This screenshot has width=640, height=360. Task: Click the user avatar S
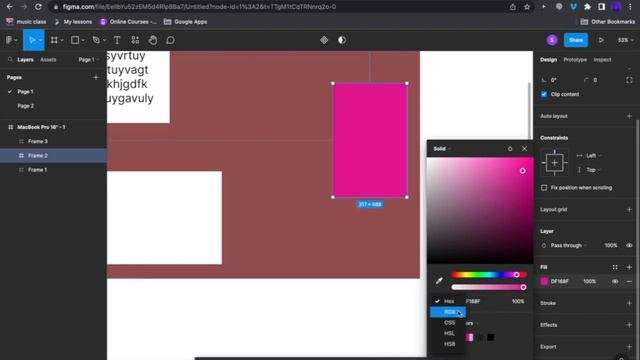tap(552, 40)
